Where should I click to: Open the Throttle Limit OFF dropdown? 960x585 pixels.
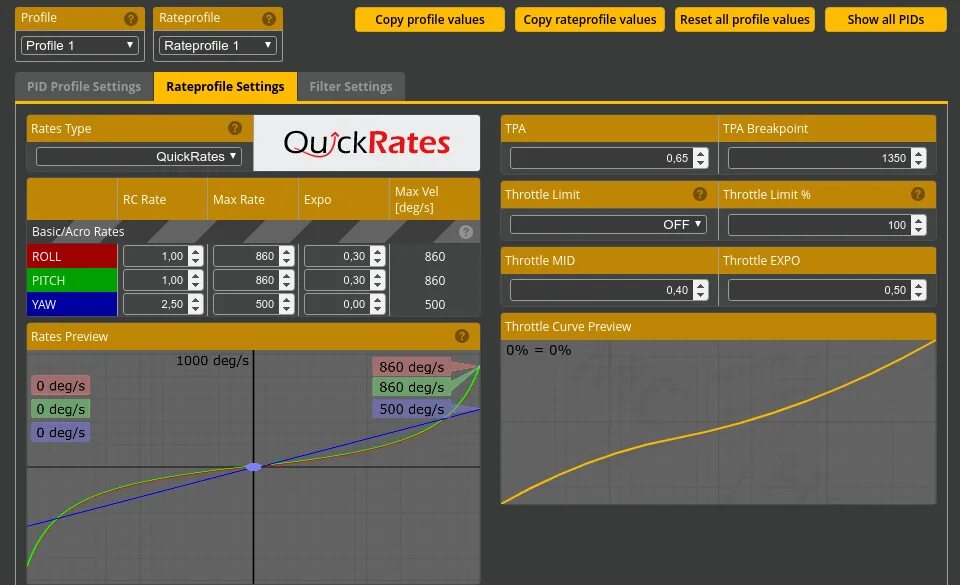tap(609, 225)
